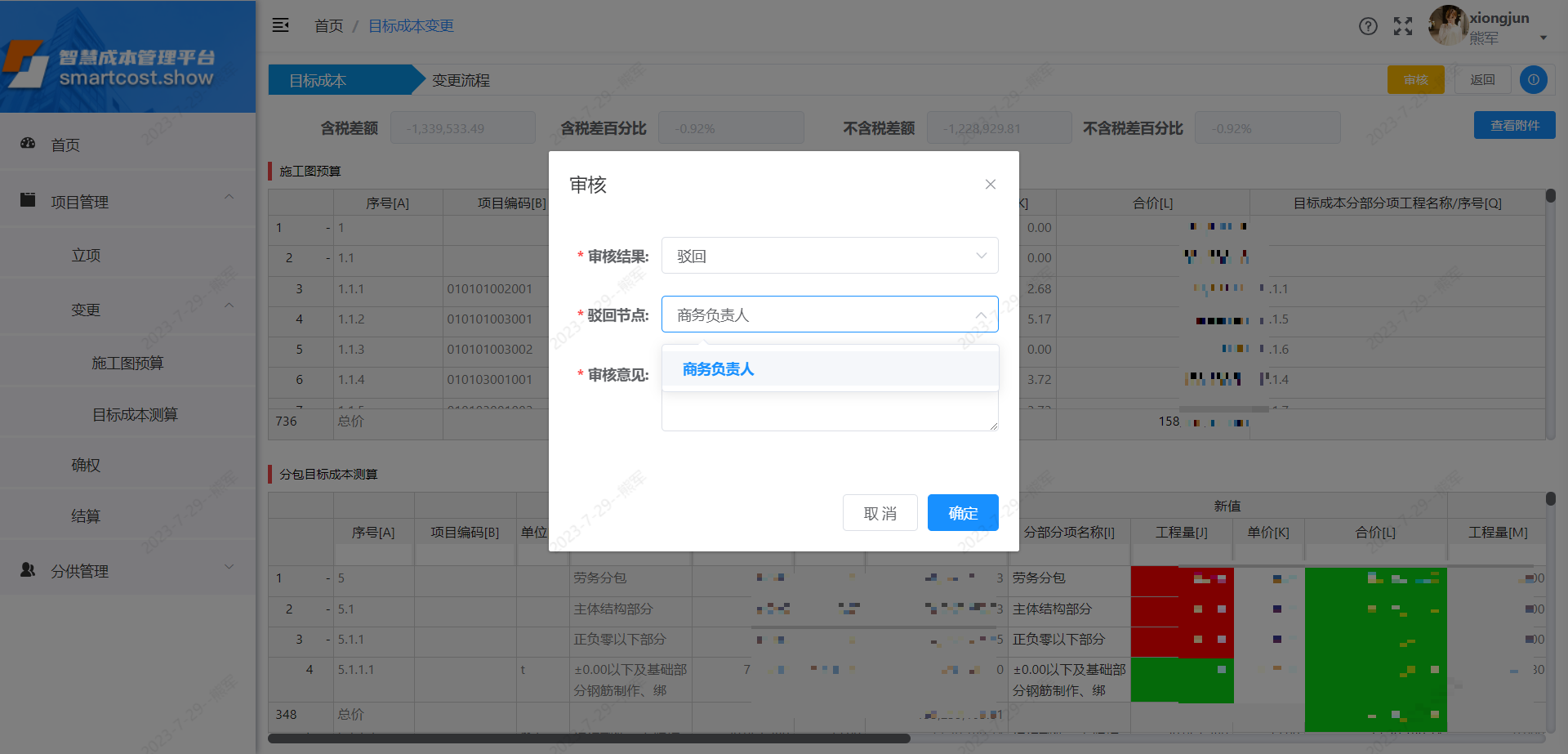Select the 目标成本 tab
1568x754 pixels.
[318, 79]
